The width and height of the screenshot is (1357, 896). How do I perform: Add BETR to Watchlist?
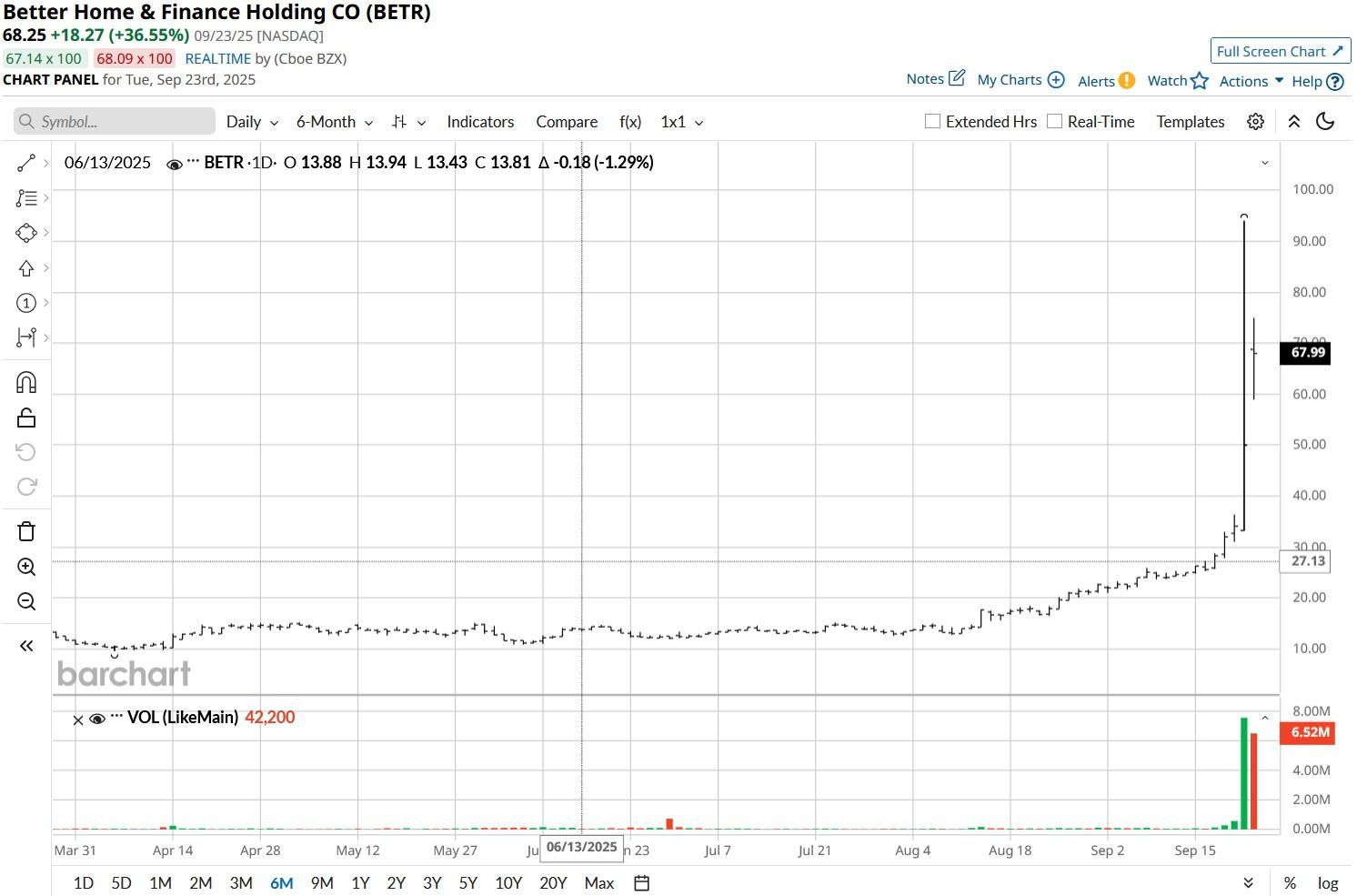pyautogui.click(x=1178, y=81)
